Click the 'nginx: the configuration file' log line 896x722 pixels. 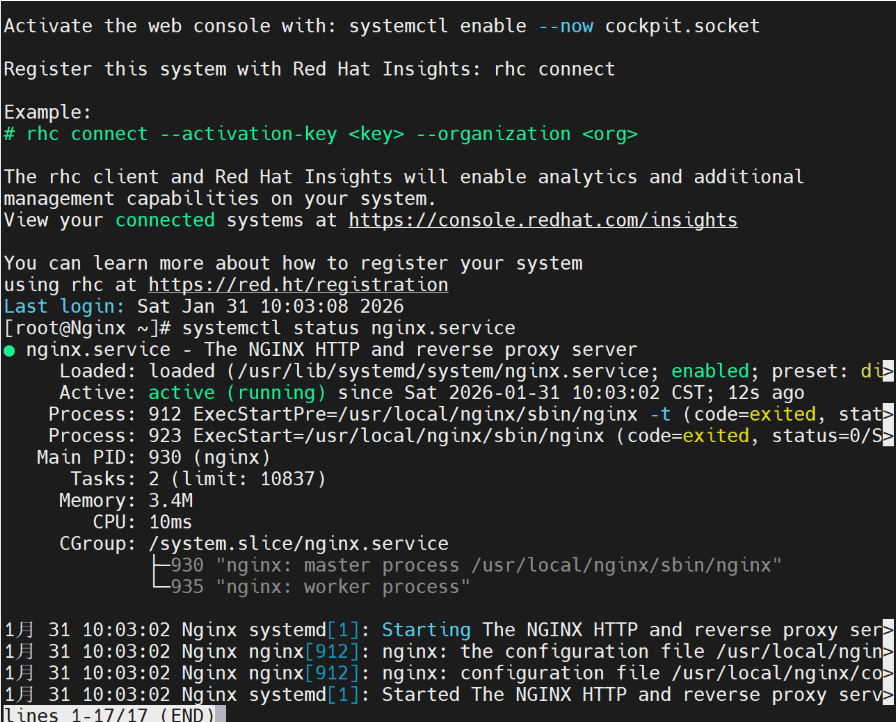click(448, 652)
